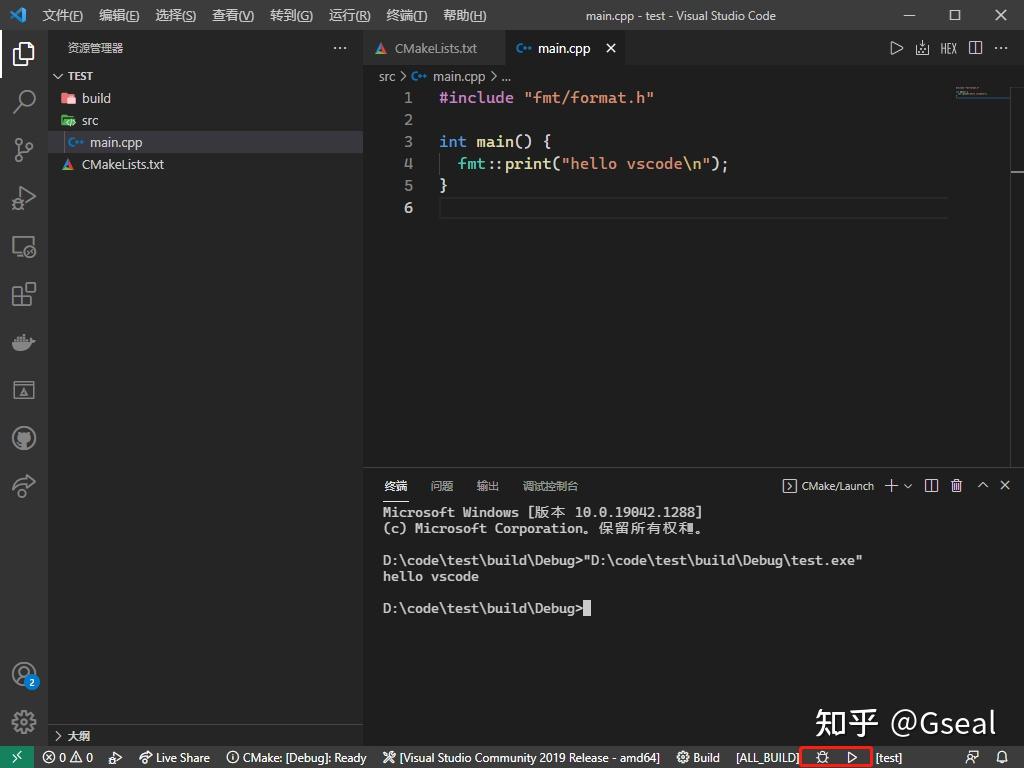Place cursor on empty line 6
Screen dimensions: 1024x768
(694, 208)
